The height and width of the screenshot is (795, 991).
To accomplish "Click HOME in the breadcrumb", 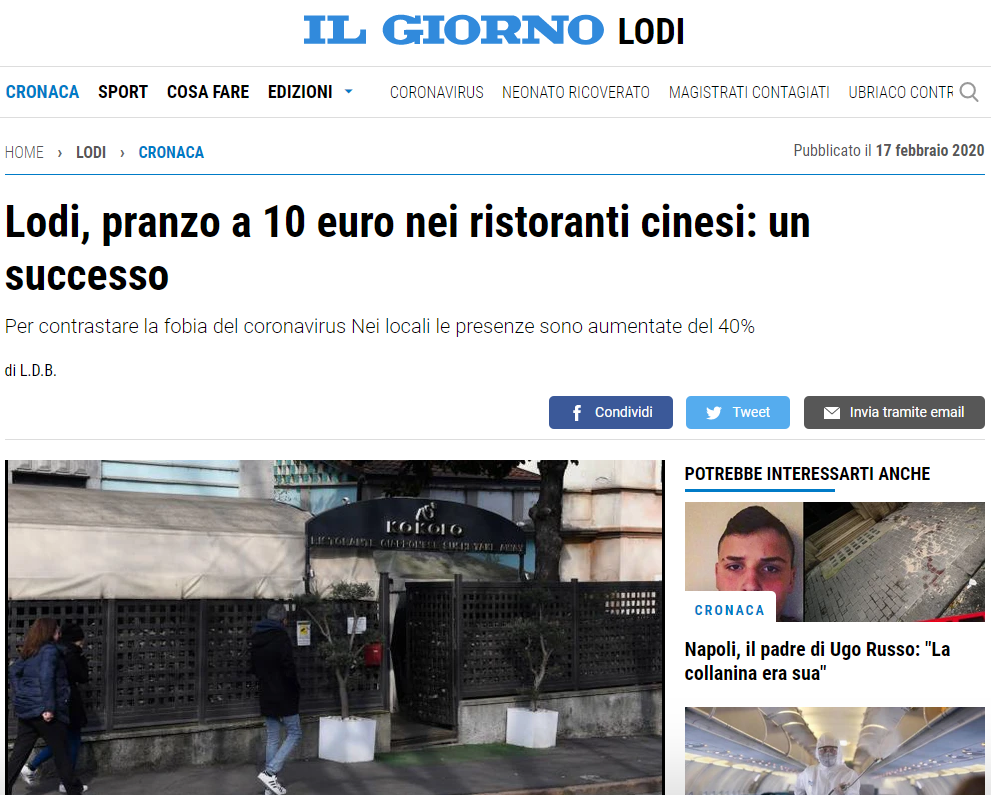I will (24, 152).
